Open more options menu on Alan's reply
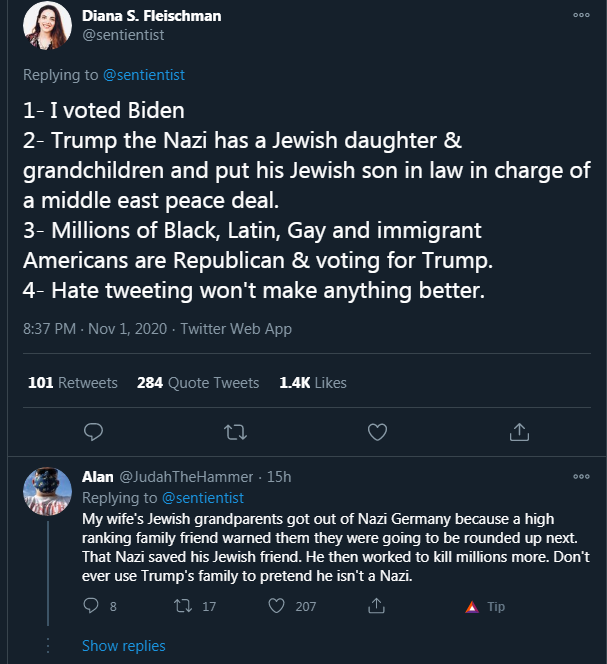Viewport: 607px width, 664px height. 581,476
